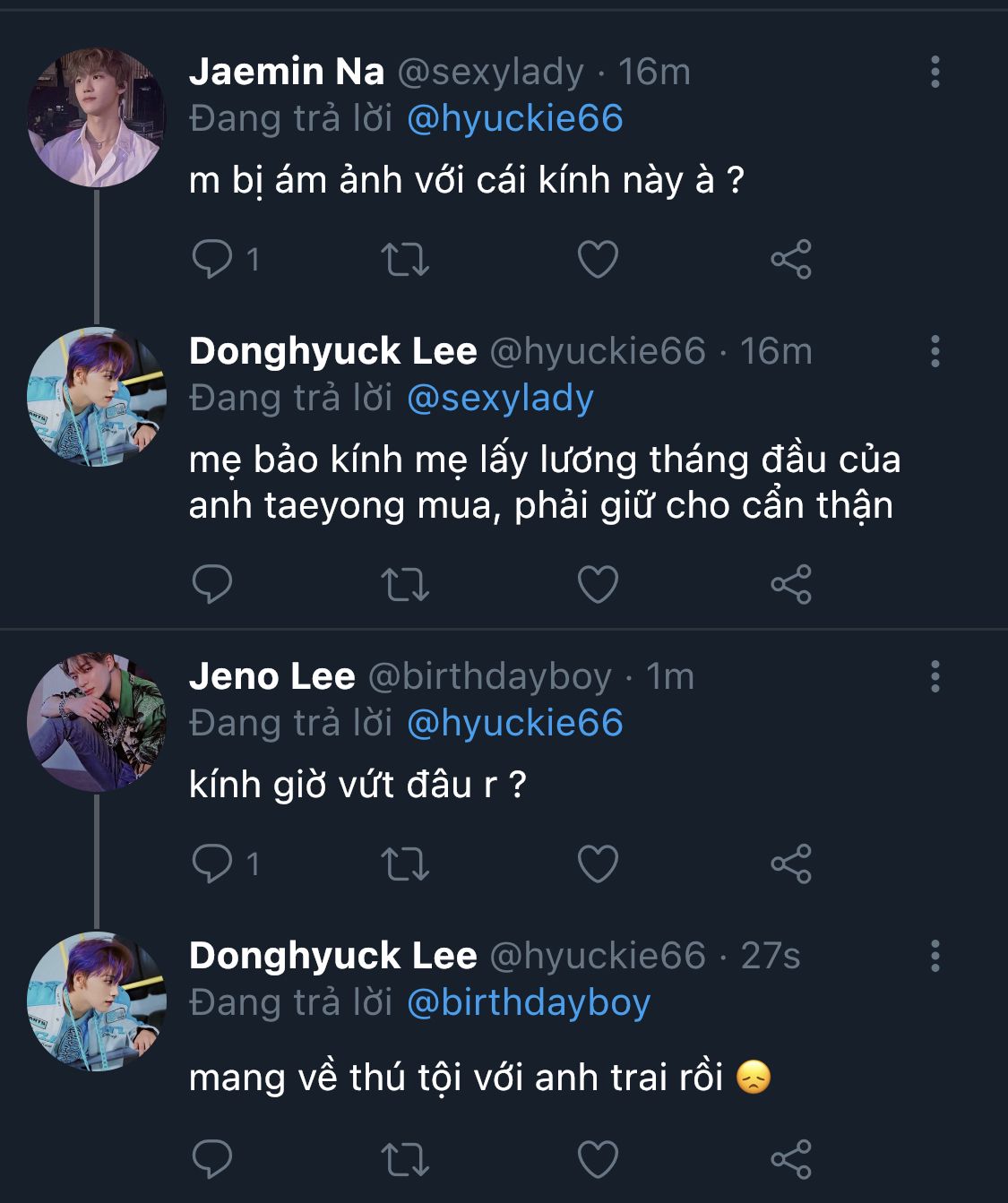Share Donghyuck's reply to @birthdayboy

click(x=791, y=1159)
